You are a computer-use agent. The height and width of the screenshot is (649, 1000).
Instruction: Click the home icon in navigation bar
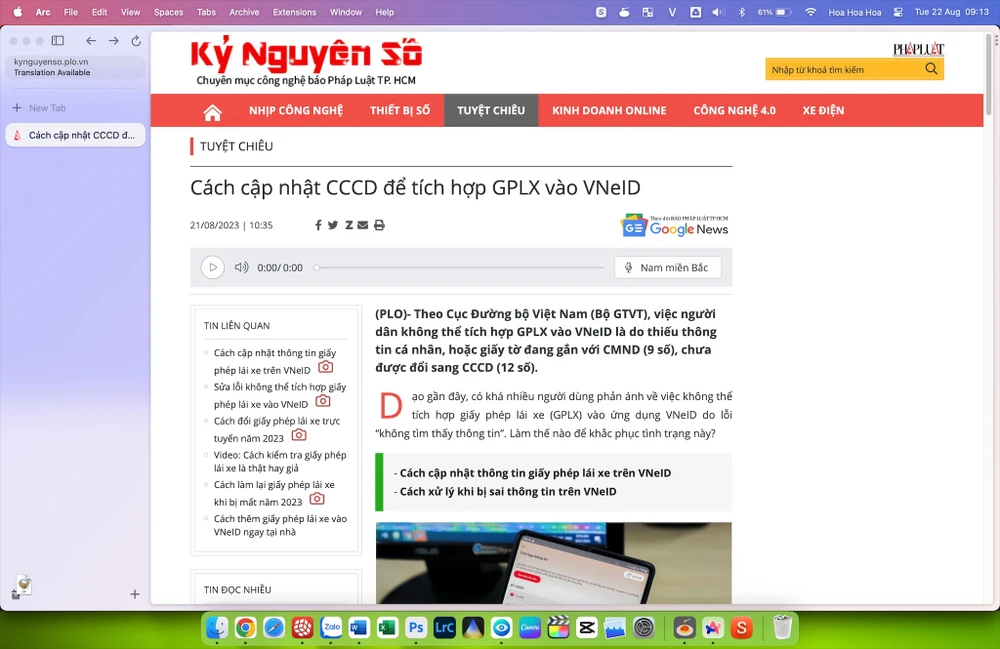(212, 111)
